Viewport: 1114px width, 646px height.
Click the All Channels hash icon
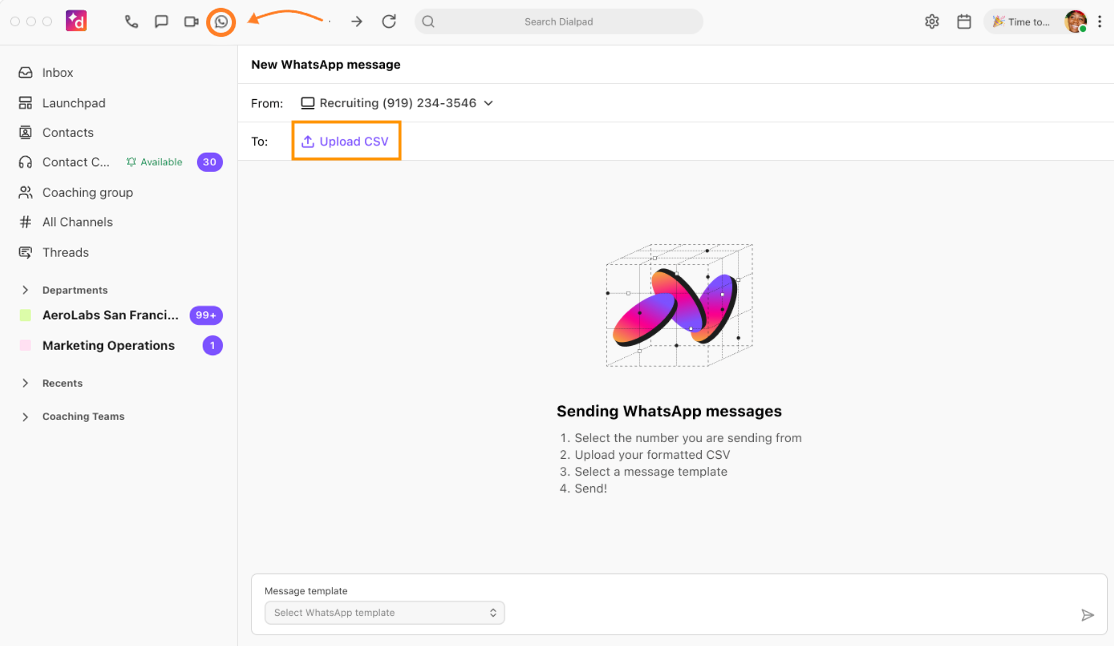(x=26, y=222)
